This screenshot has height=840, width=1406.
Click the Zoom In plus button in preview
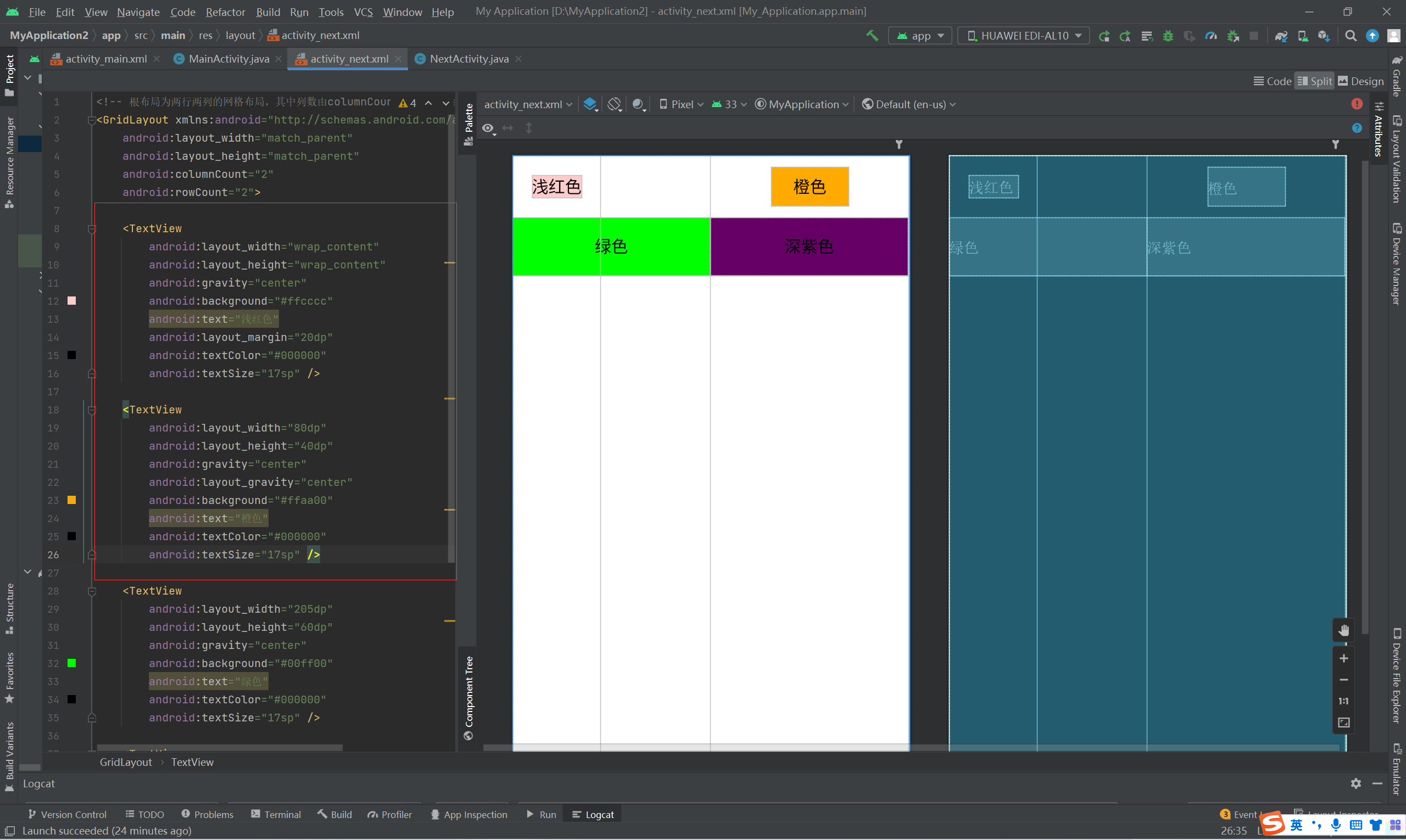click(x=1344, y=658)
